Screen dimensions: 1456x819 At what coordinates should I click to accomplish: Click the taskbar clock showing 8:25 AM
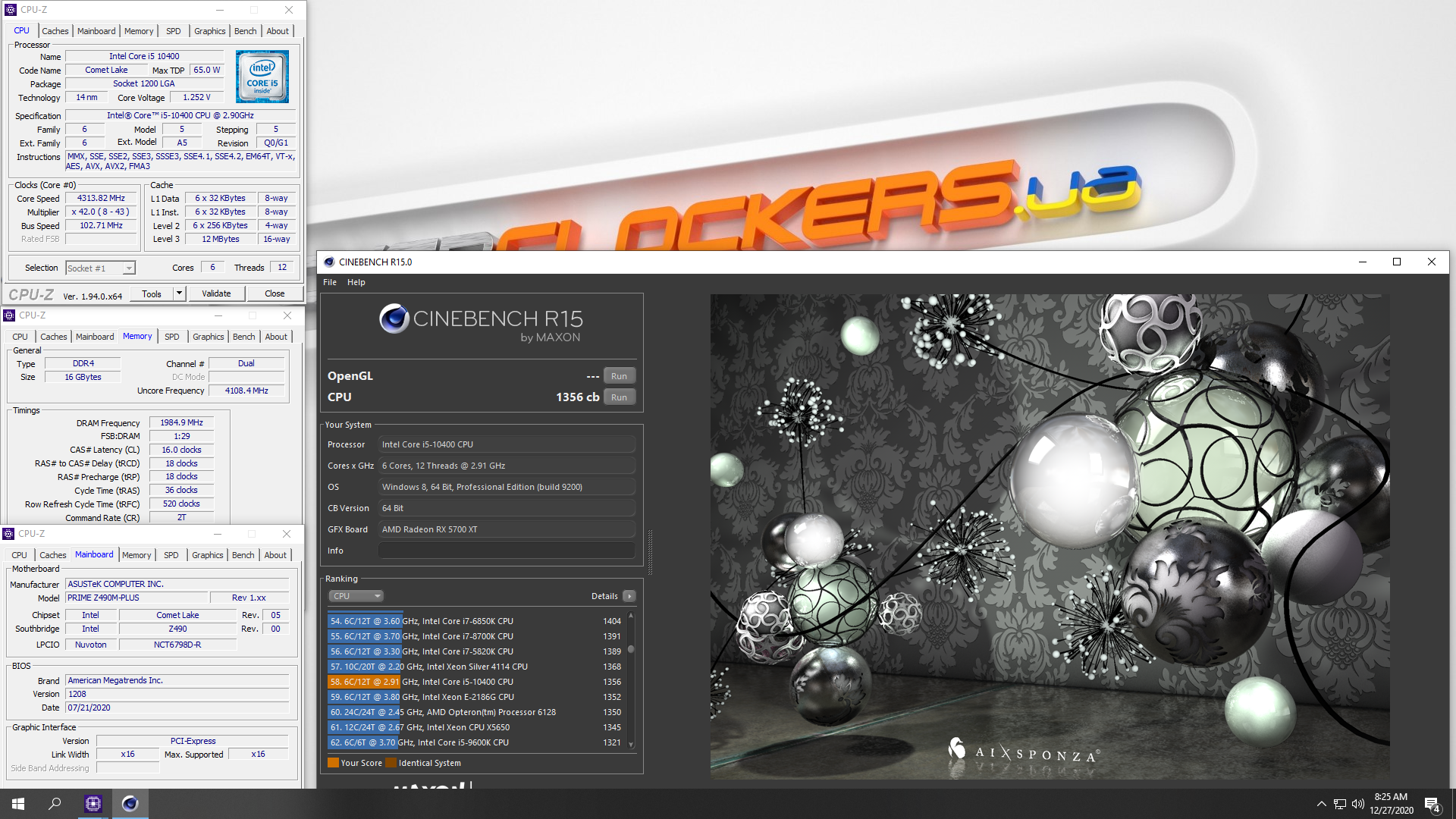(x=1391, y=804)
